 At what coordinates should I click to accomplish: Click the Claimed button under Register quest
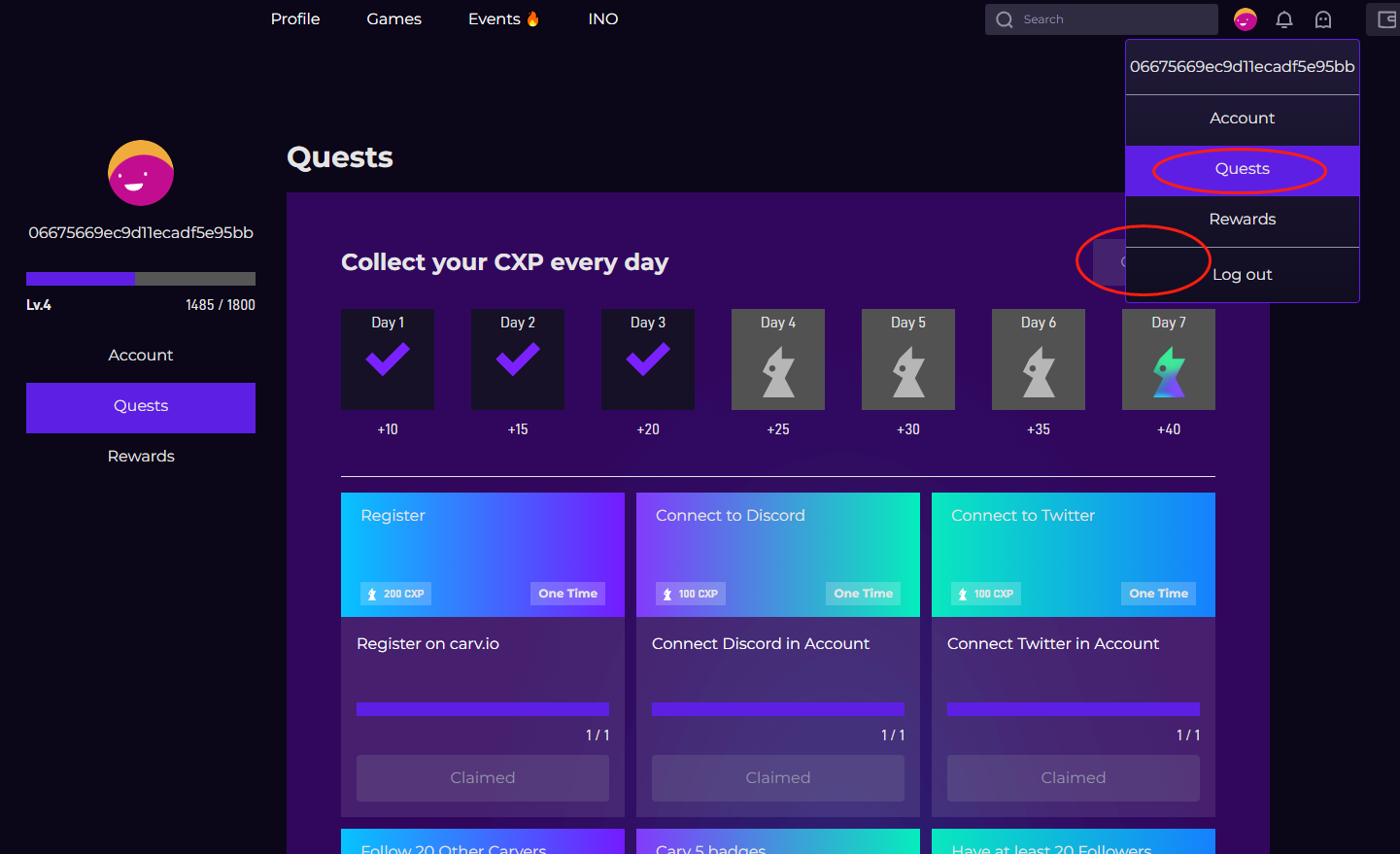pos(483,778)
